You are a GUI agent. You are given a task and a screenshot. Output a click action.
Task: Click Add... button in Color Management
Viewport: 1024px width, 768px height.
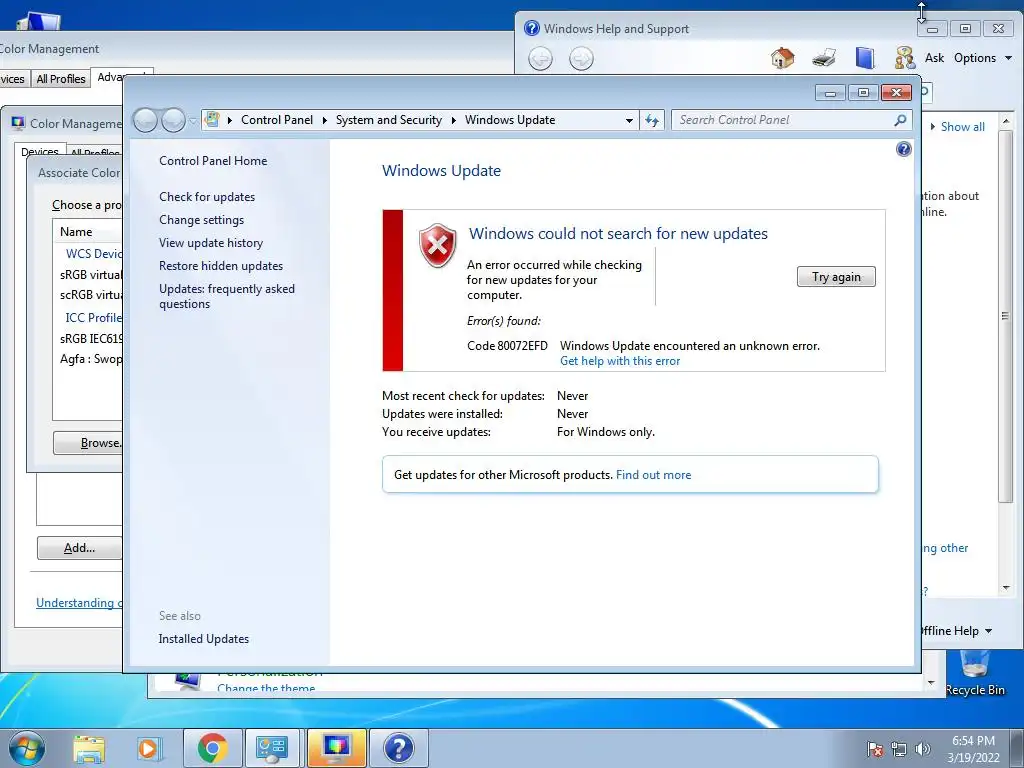[x=79, y=548]
